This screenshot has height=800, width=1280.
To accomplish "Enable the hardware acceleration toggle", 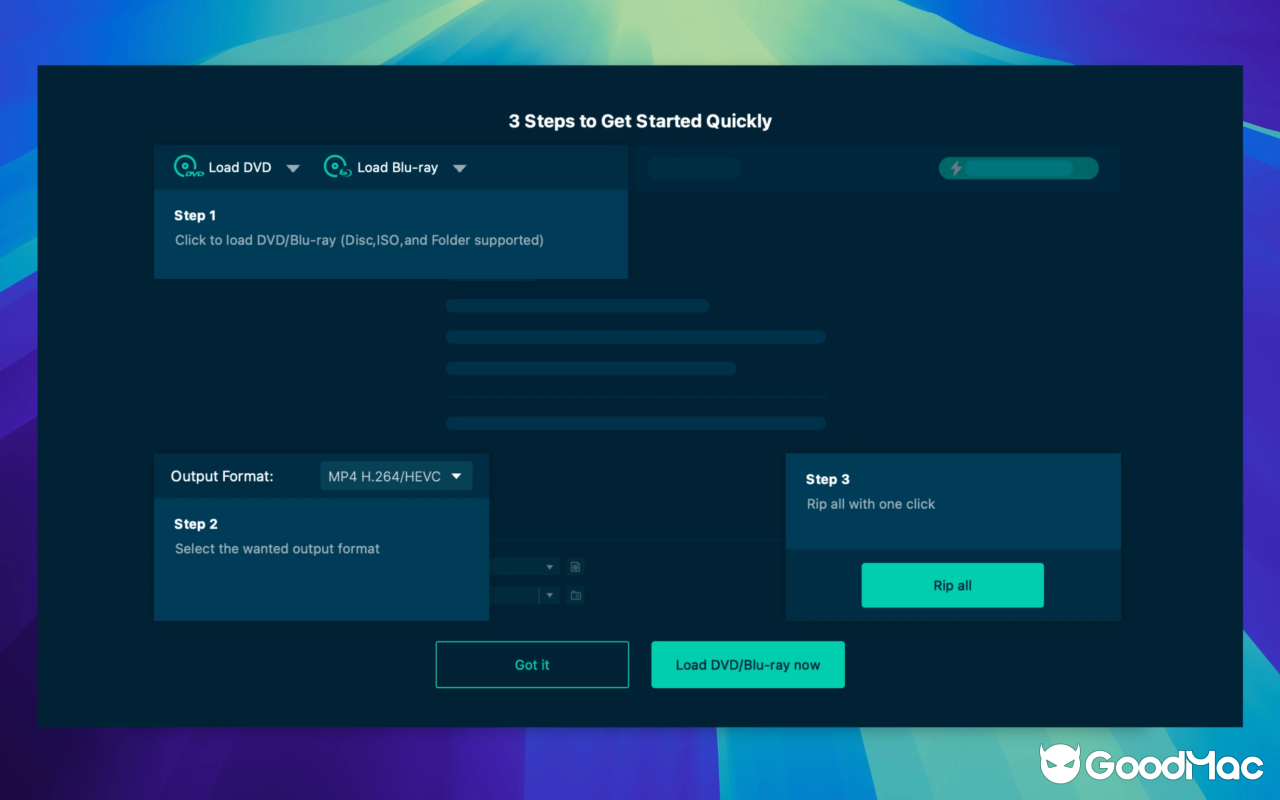I will click(1019, 167).
